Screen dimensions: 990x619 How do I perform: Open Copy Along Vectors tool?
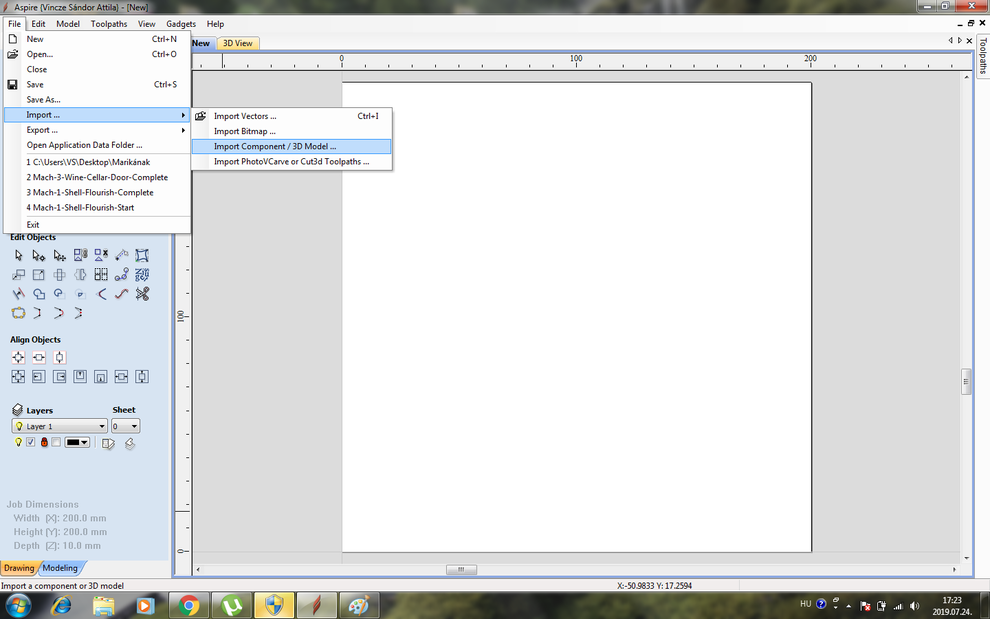coord(122,275)
